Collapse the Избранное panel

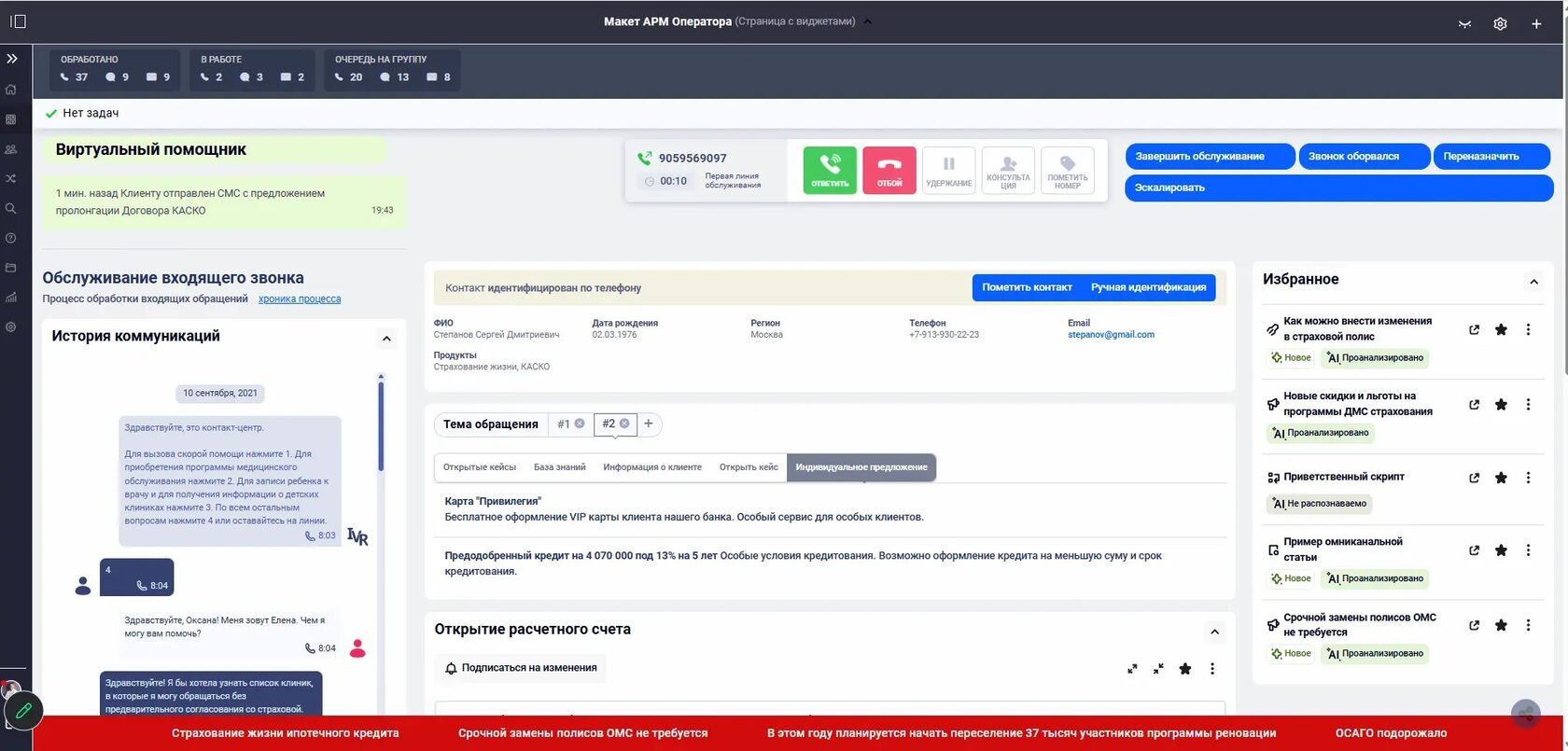coord(1533,281)
